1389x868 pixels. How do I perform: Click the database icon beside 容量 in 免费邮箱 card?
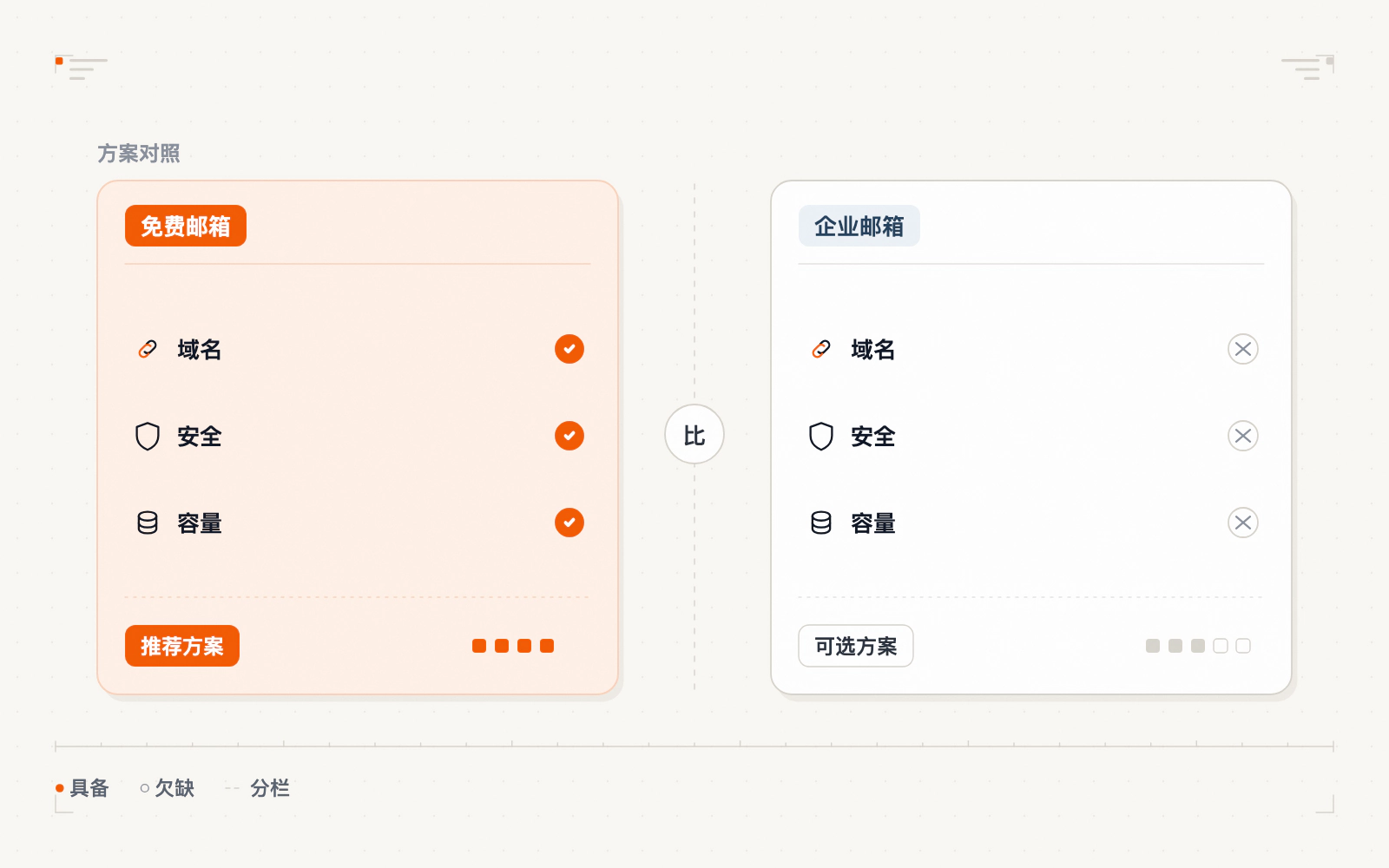(x=148, y=523)
